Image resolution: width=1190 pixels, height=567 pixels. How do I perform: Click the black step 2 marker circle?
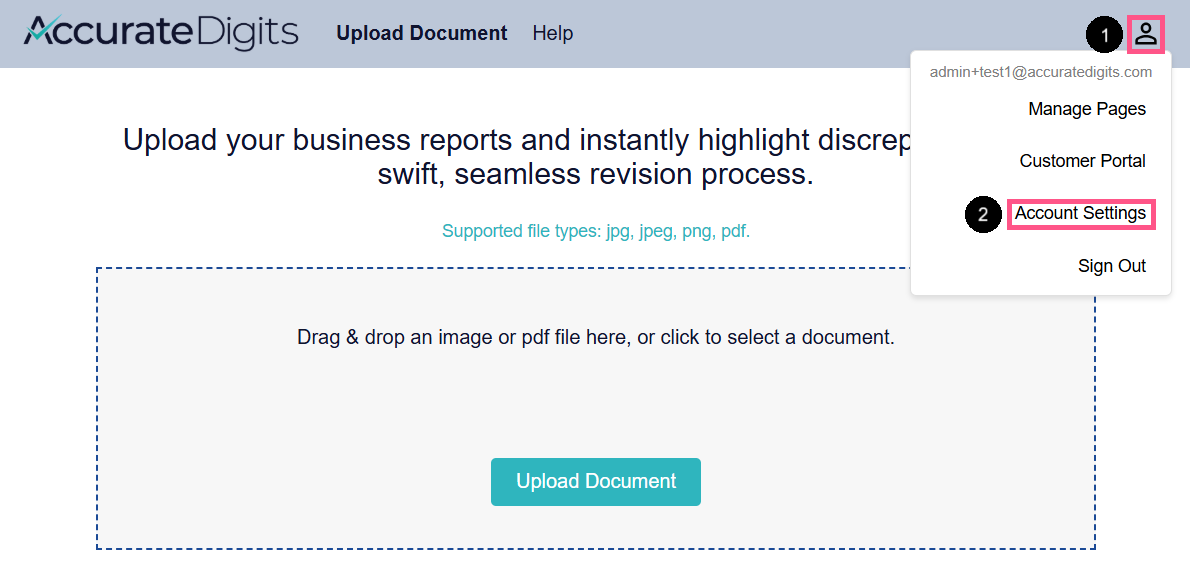[x=983, y=215]
